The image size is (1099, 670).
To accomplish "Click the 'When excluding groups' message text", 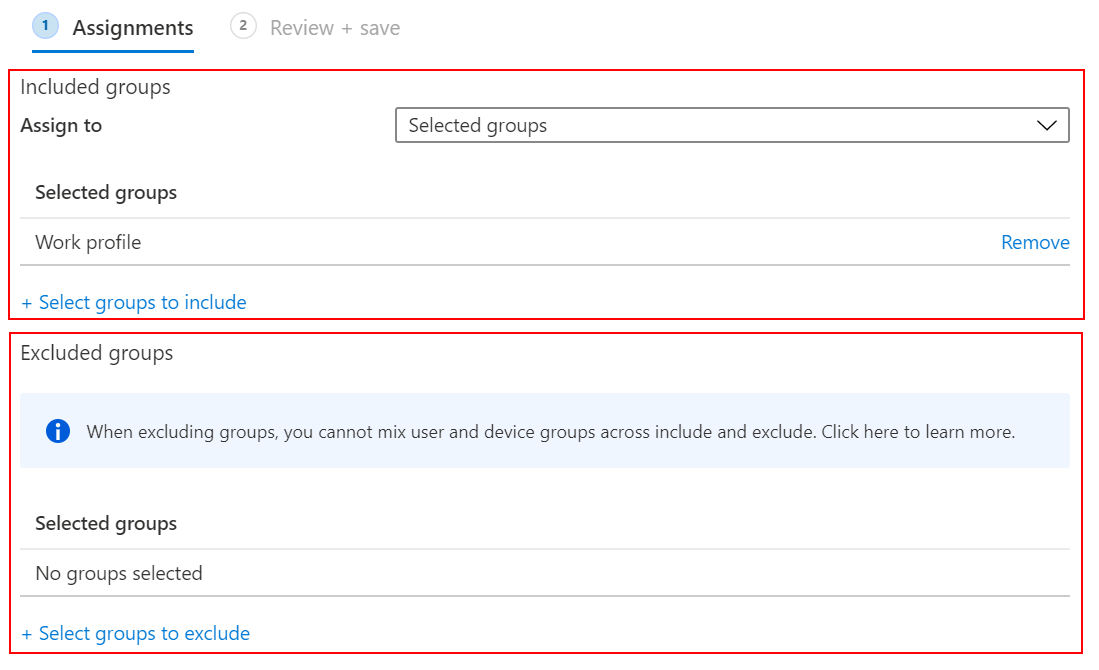I will point(400,432).
